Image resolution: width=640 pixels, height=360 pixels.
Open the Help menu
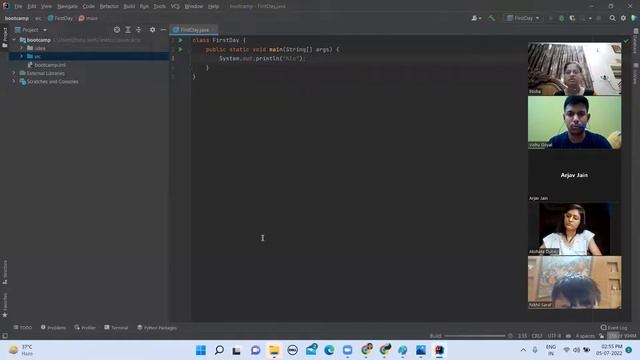coord(213,7)
